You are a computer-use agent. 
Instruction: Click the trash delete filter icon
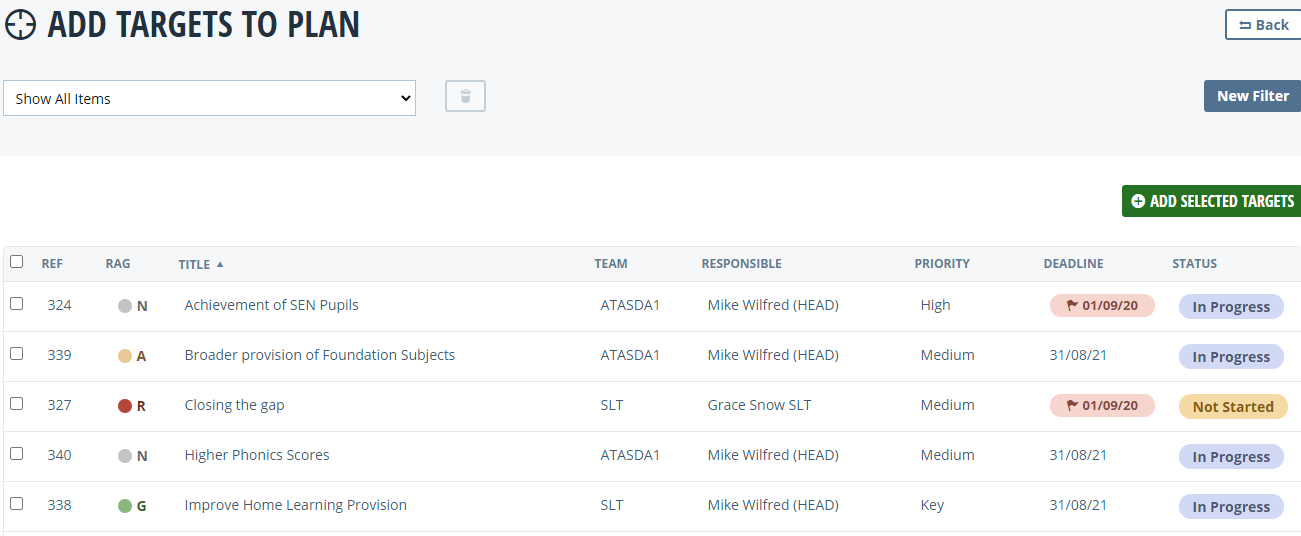click(465, 96)
